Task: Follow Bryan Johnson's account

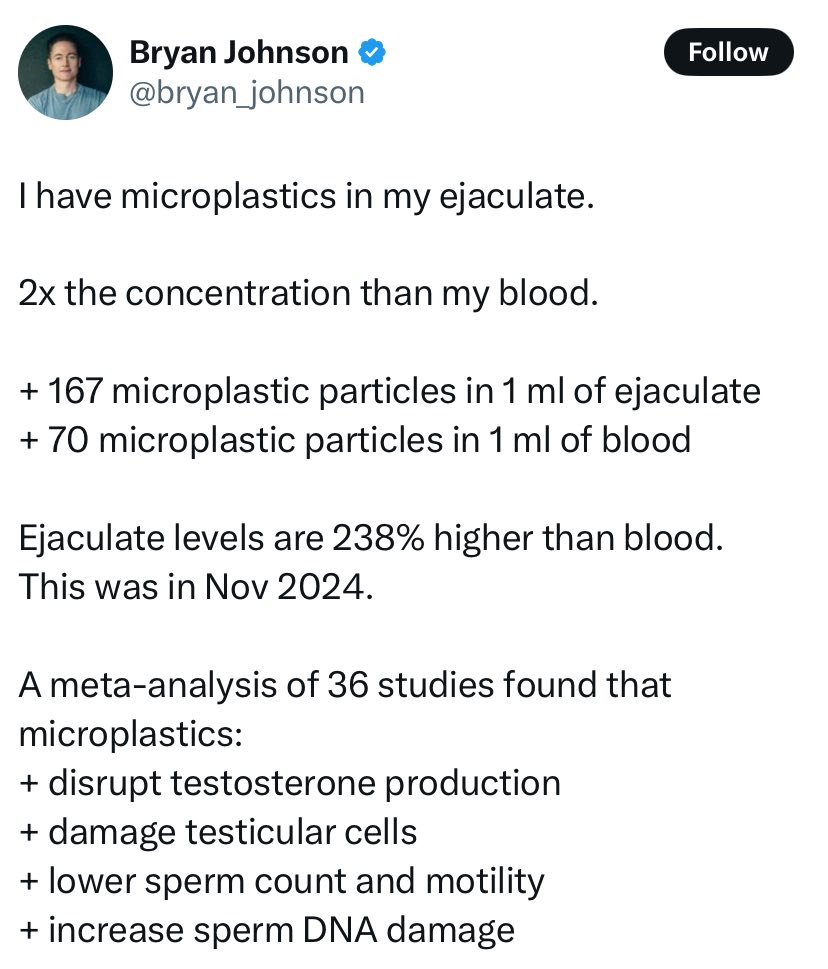Action: point(728,52)
